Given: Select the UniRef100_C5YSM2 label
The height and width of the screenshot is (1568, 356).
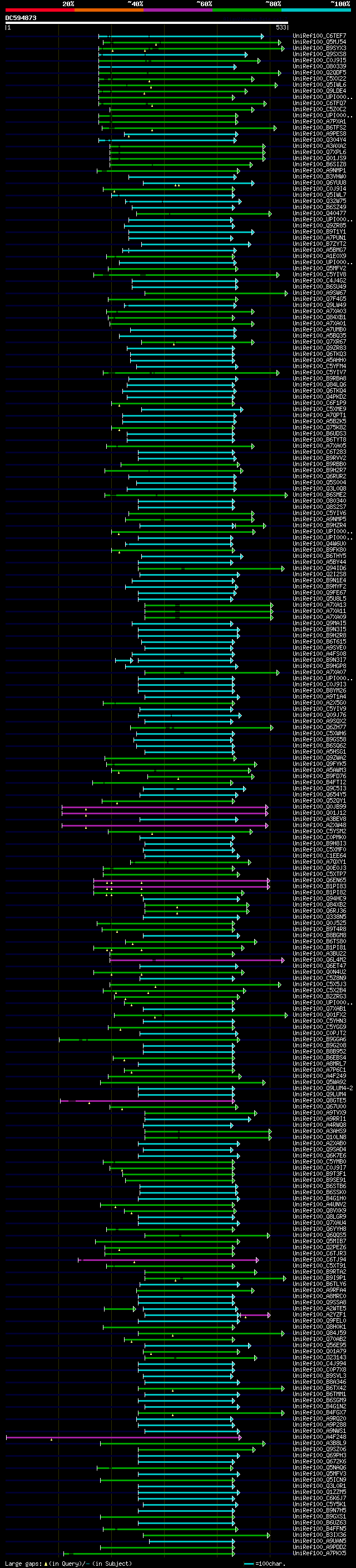Looking at the screenshot, I should [319, 831].
